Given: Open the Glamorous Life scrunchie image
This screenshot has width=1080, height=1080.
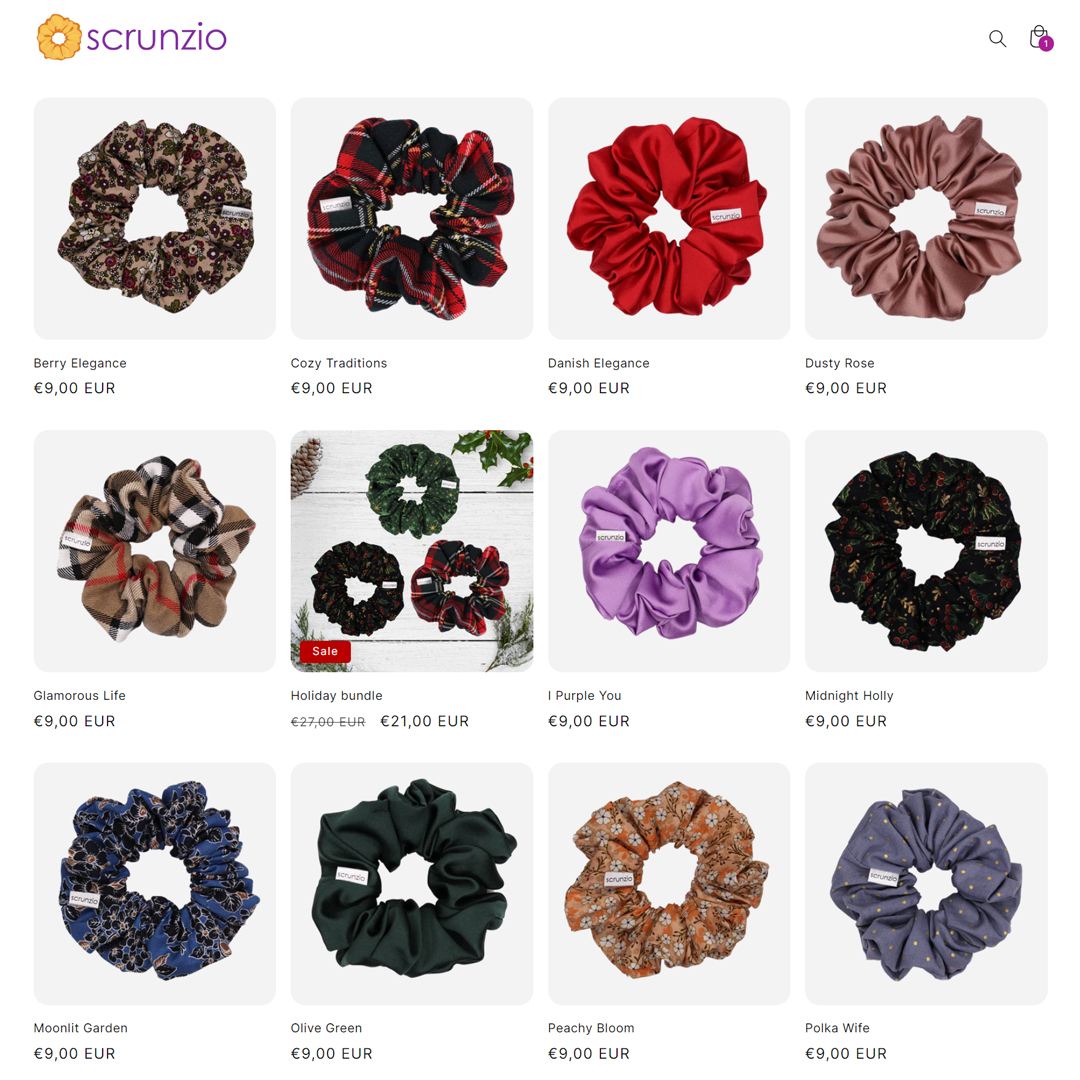Looking at the screenshot, I should click(x=155, y=551).
